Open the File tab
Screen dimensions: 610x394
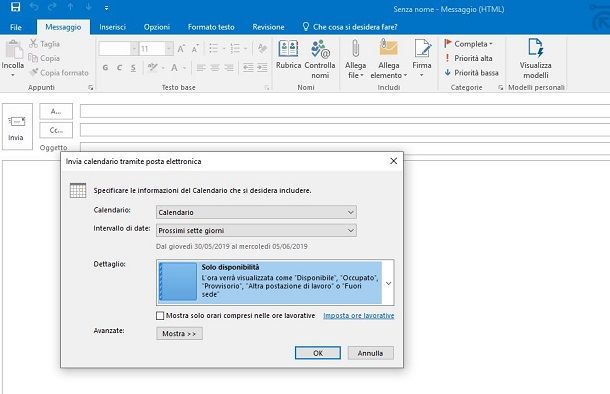[x=16, y=27]
